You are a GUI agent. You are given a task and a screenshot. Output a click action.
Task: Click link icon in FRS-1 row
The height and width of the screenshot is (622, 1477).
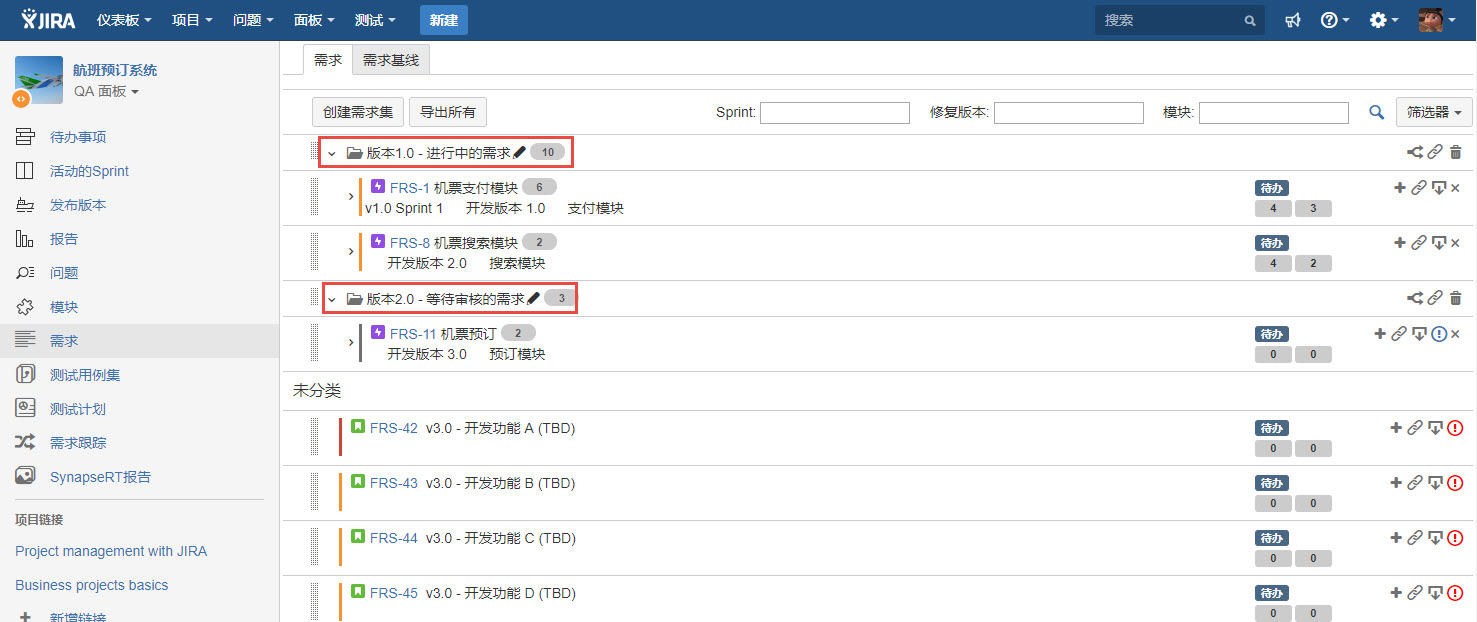(x=1418, y=188)
